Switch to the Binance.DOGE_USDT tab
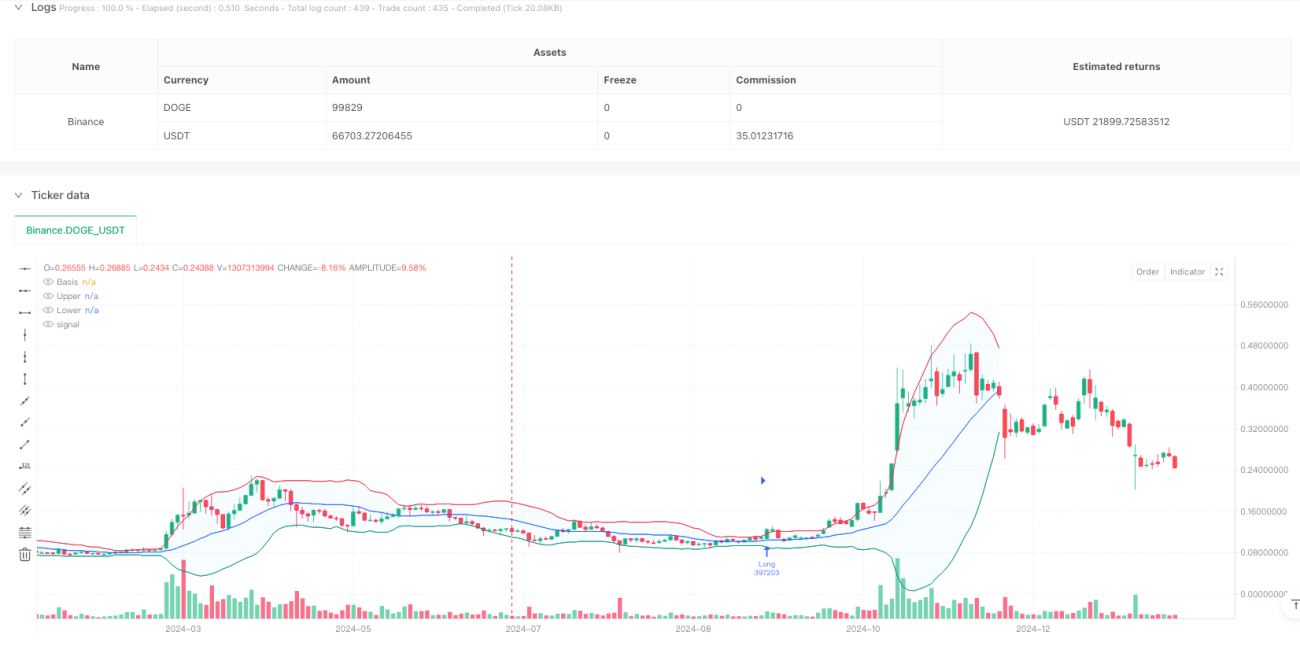The height and width of the screenshot is (646, 1300). pos(75,230)
